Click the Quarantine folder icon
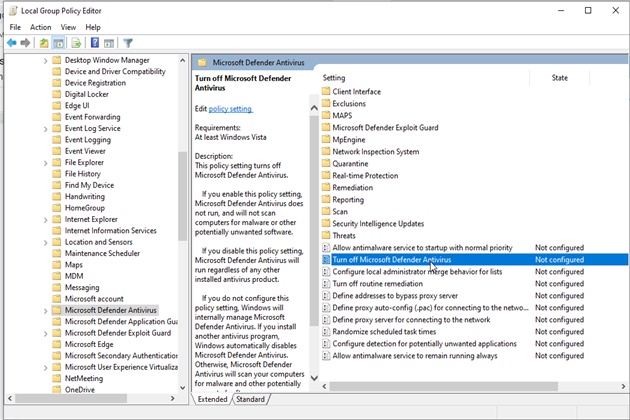630x420 pixels. (326, 164)
